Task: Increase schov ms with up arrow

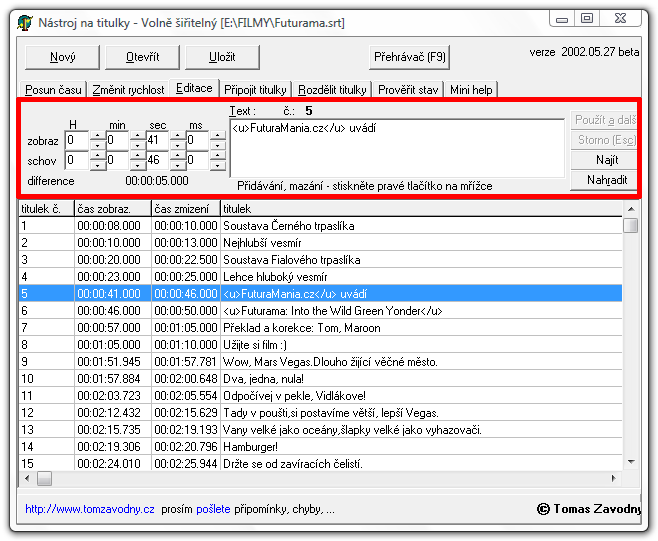Action: click(217, 156)
